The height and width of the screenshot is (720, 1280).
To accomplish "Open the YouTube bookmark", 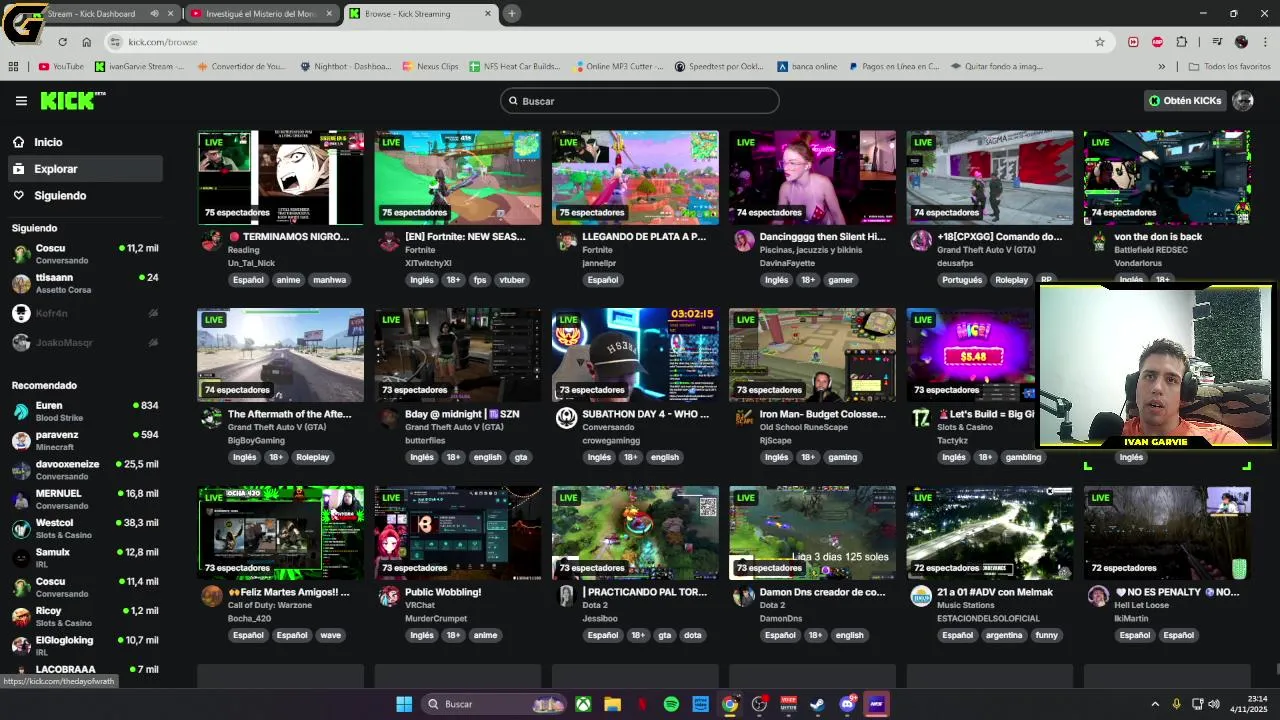I will 61,67.
